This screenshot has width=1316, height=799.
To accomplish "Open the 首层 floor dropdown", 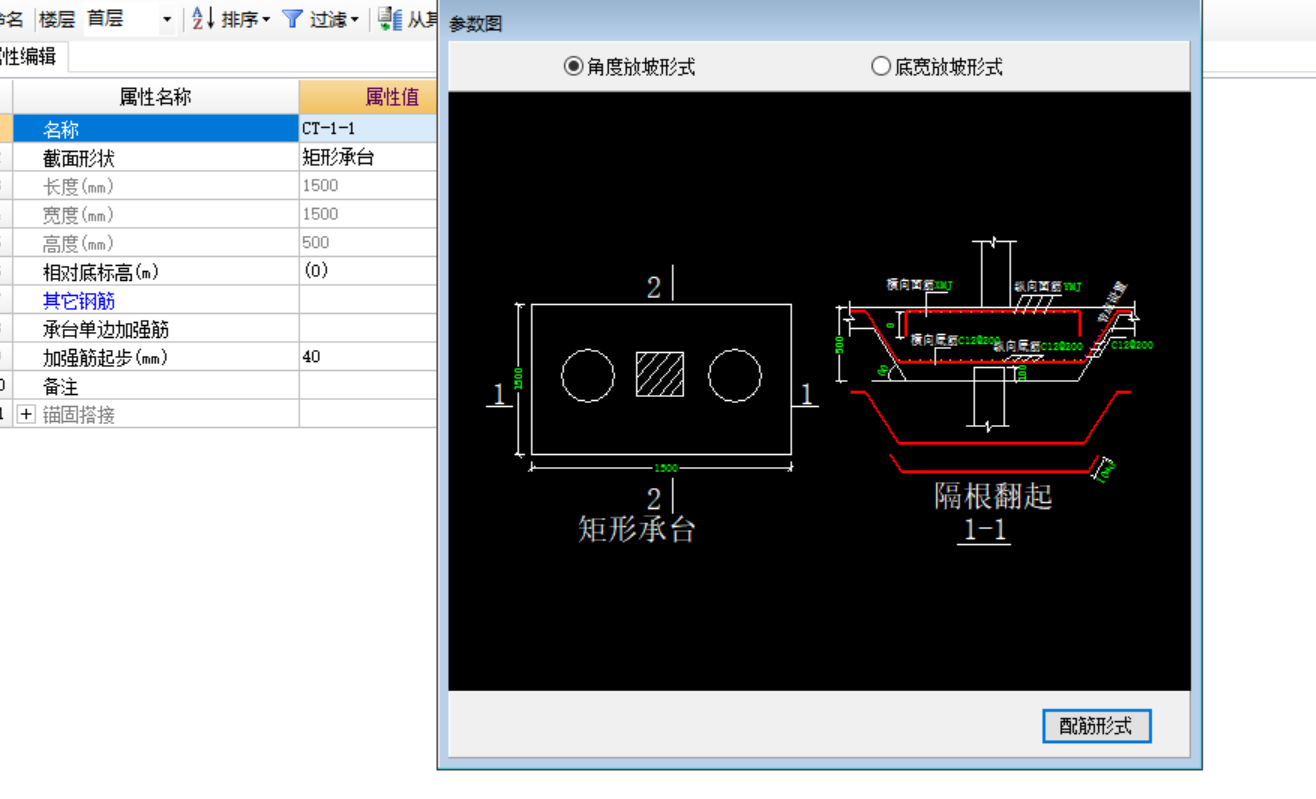I will pyautogui.click(x=166, y=19).
